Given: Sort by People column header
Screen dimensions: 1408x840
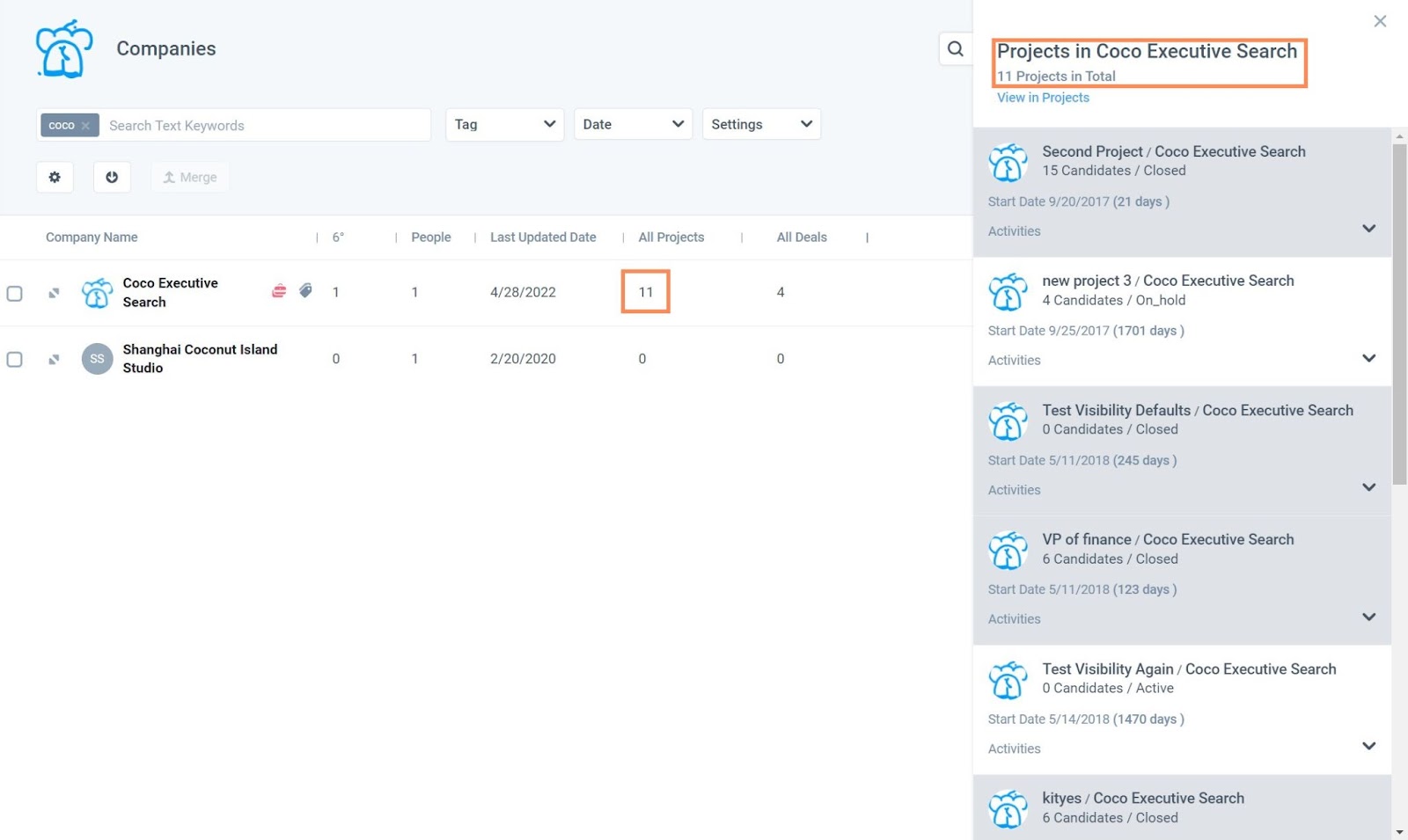Looking at the screenshot, I should point(431,237).
